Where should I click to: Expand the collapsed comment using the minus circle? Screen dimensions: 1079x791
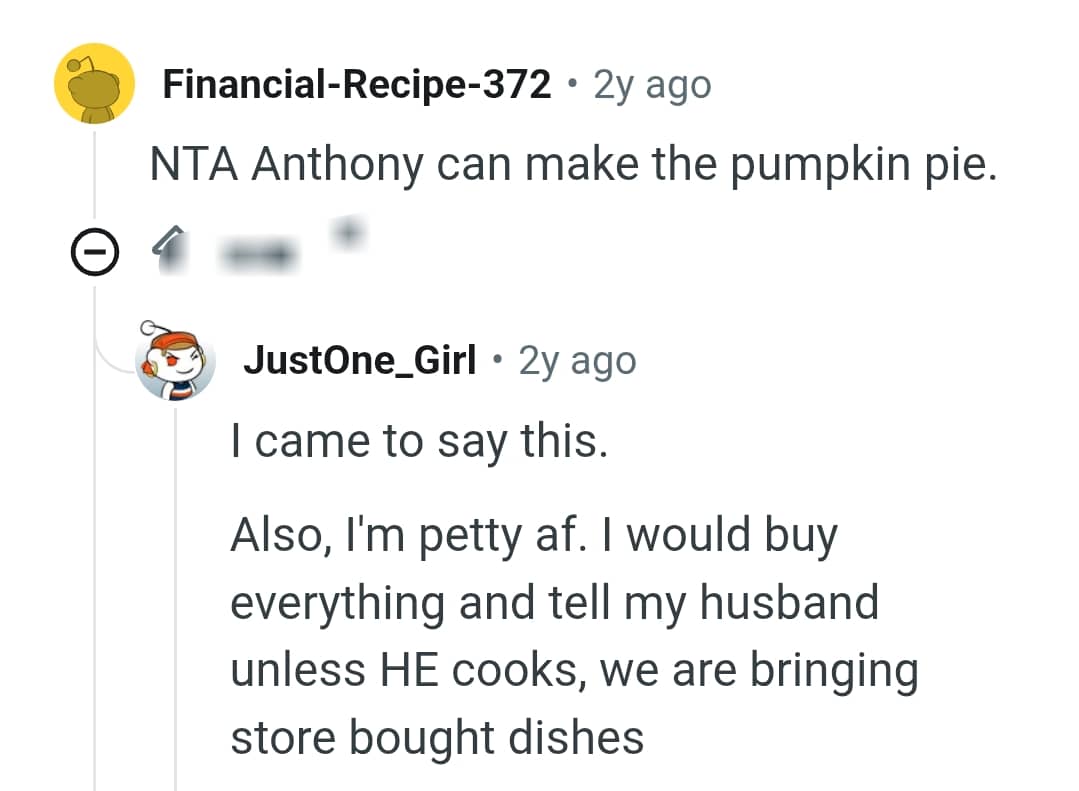95,250
